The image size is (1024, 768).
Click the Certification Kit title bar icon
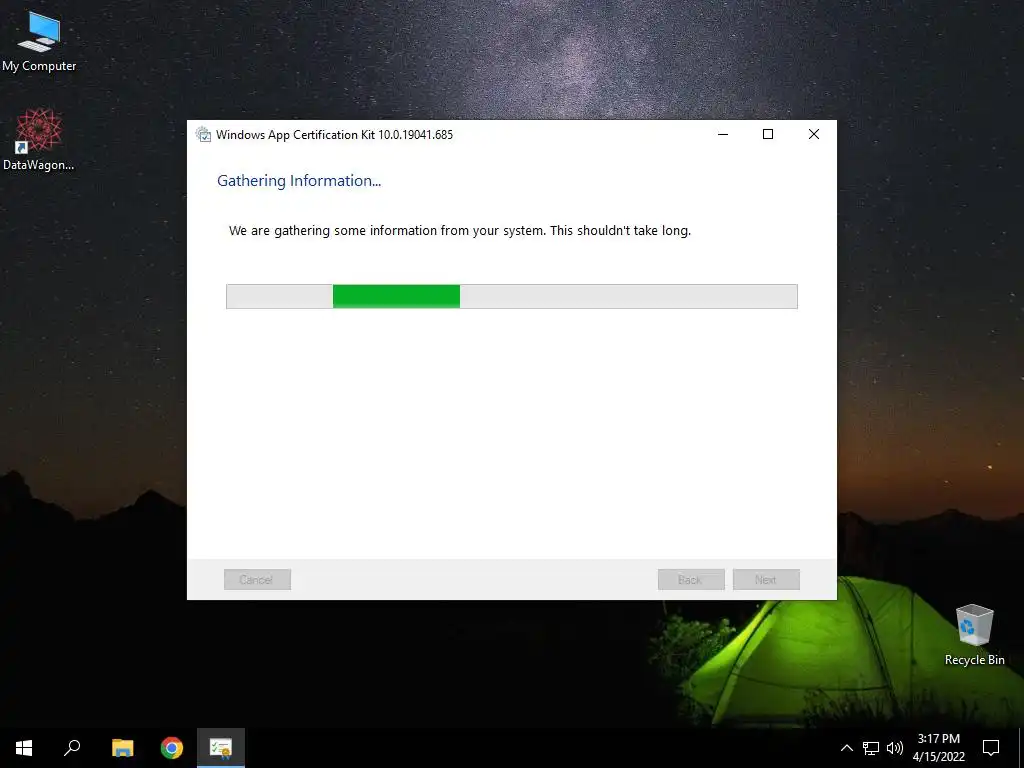[204, 135]
